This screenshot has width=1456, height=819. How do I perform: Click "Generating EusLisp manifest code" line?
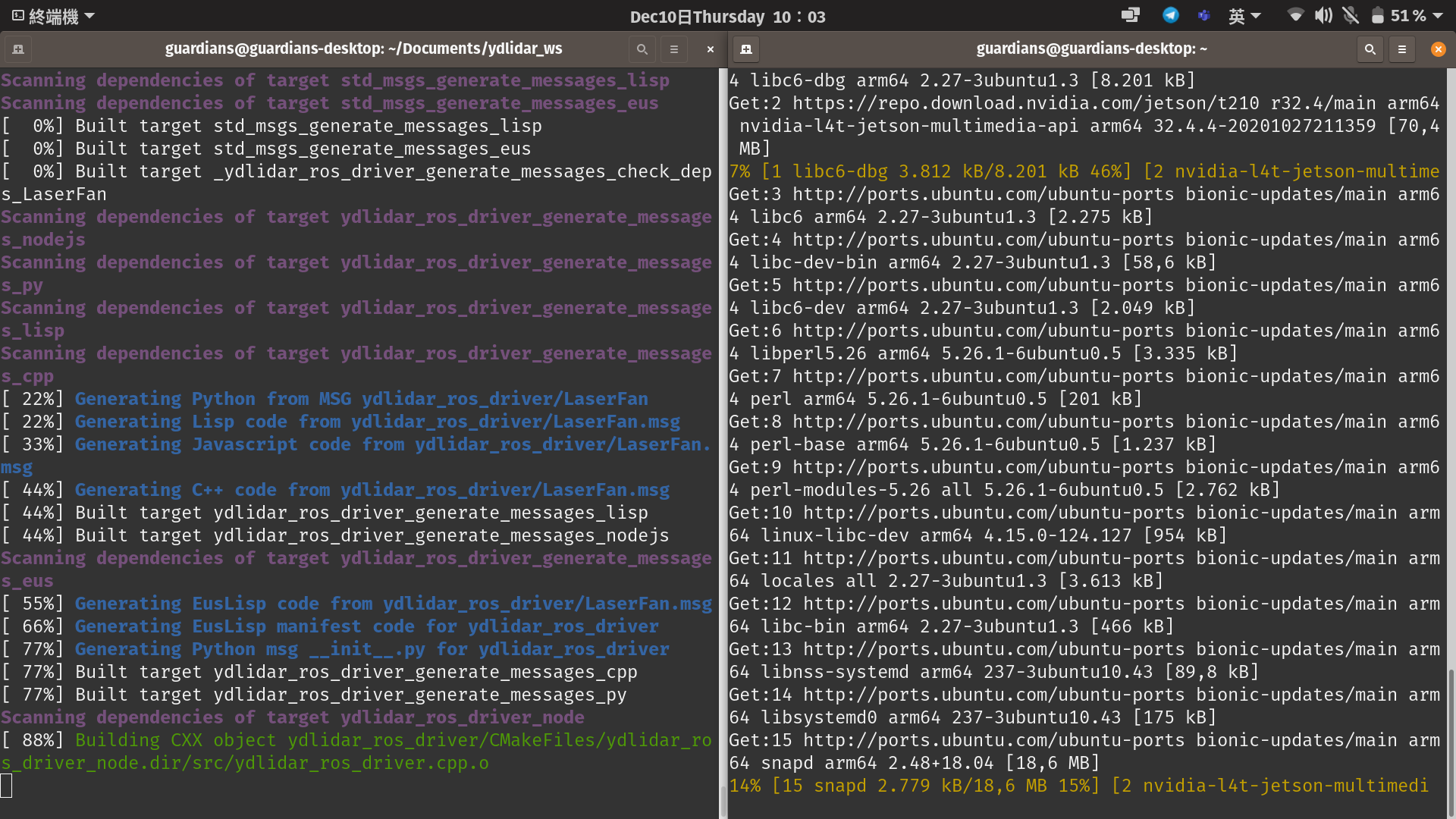coord(330,626)
